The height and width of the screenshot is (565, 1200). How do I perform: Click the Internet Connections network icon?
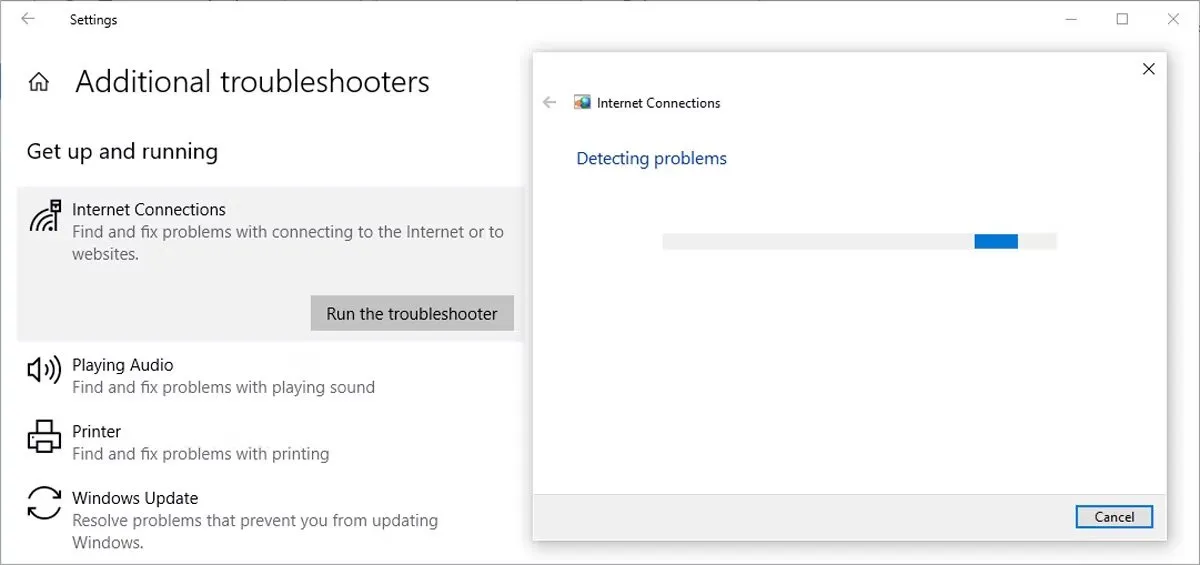(x=45, y=216)
